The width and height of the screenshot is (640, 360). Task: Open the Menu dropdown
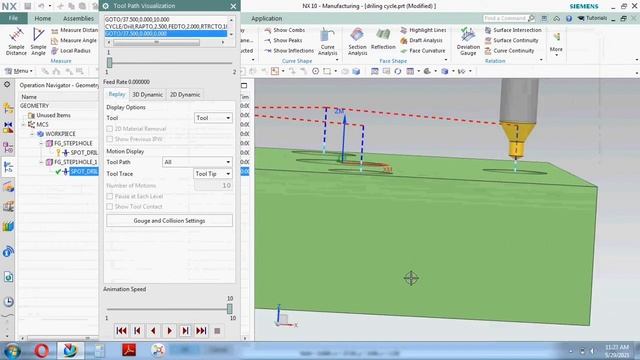coord(18,71)
